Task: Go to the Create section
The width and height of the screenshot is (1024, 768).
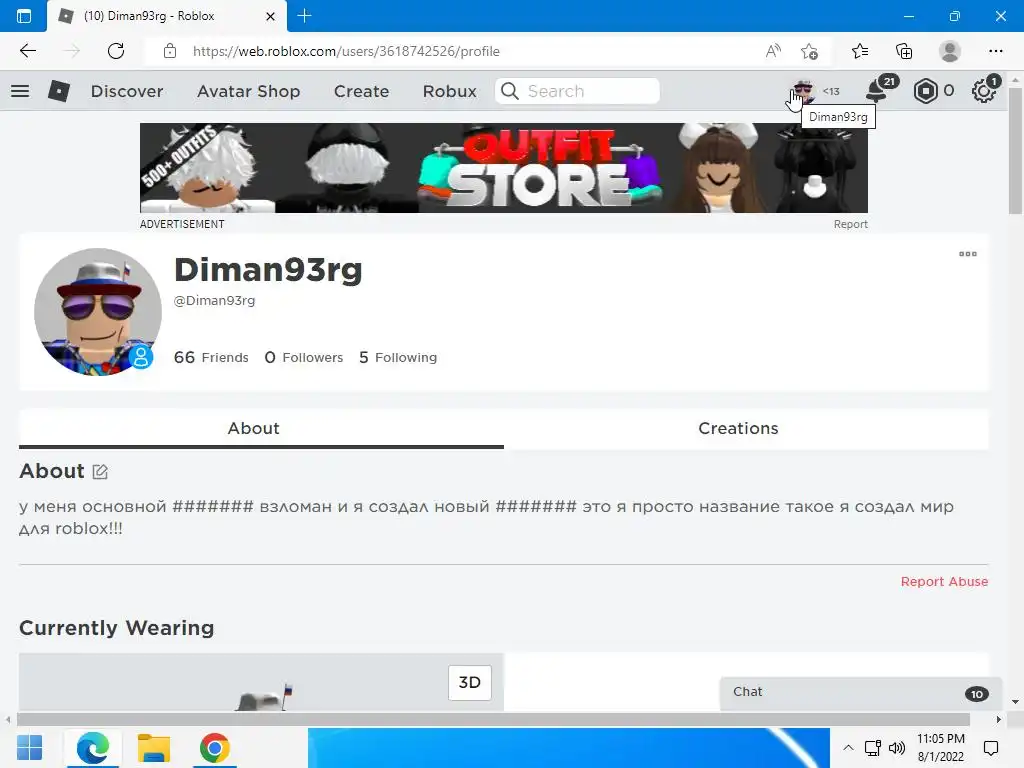Action: (361, 91)
